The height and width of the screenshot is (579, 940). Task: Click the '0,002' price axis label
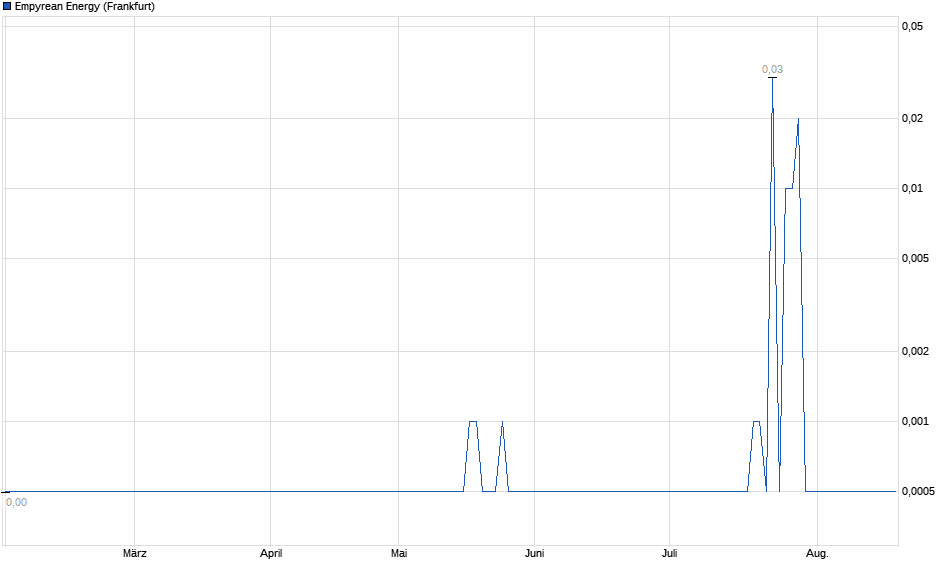click(x=915, y=351)
